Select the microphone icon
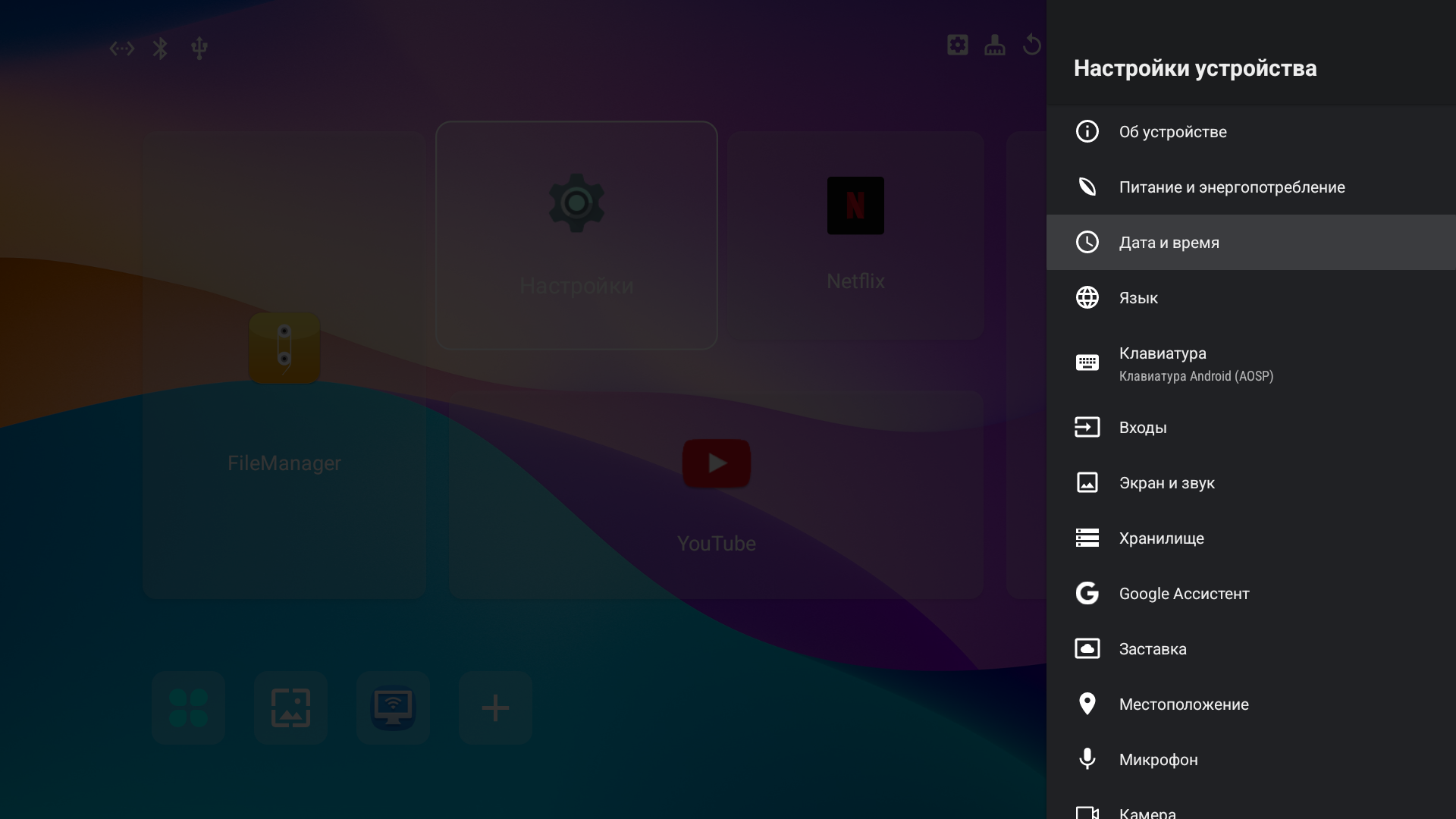The image size is (1456, 819). [1087, 759]
